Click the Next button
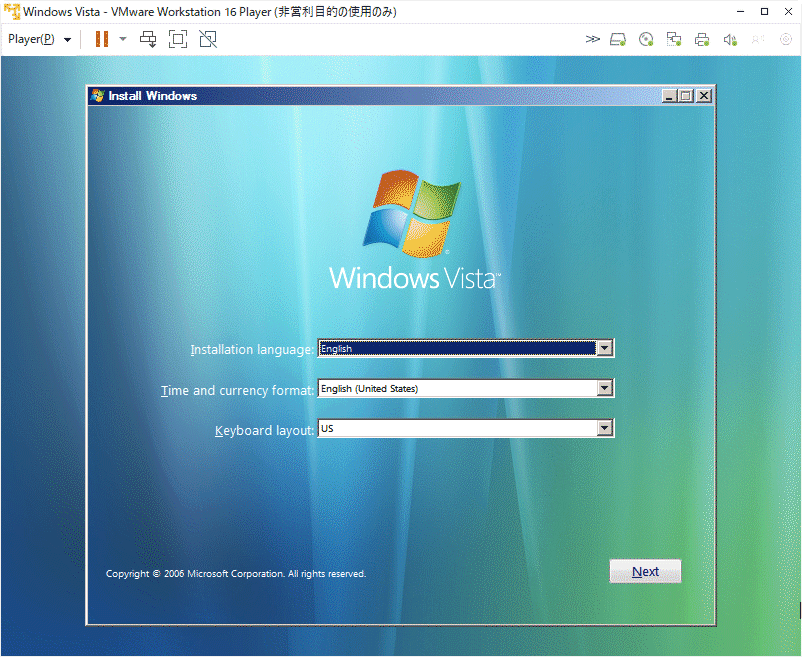This screenshot has height=657, width=802. 645,571
